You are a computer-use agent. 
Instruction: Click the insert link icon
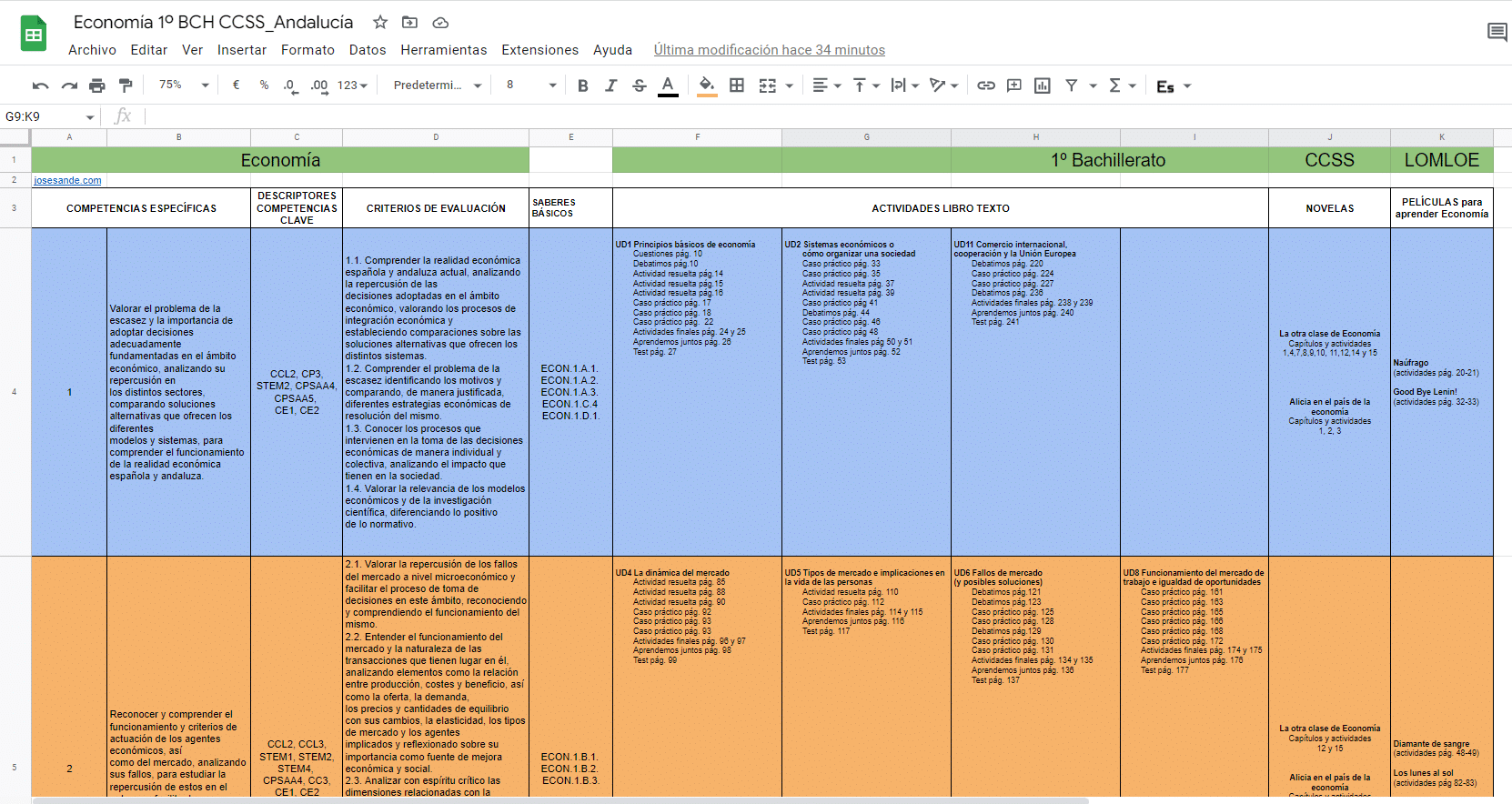986,85
